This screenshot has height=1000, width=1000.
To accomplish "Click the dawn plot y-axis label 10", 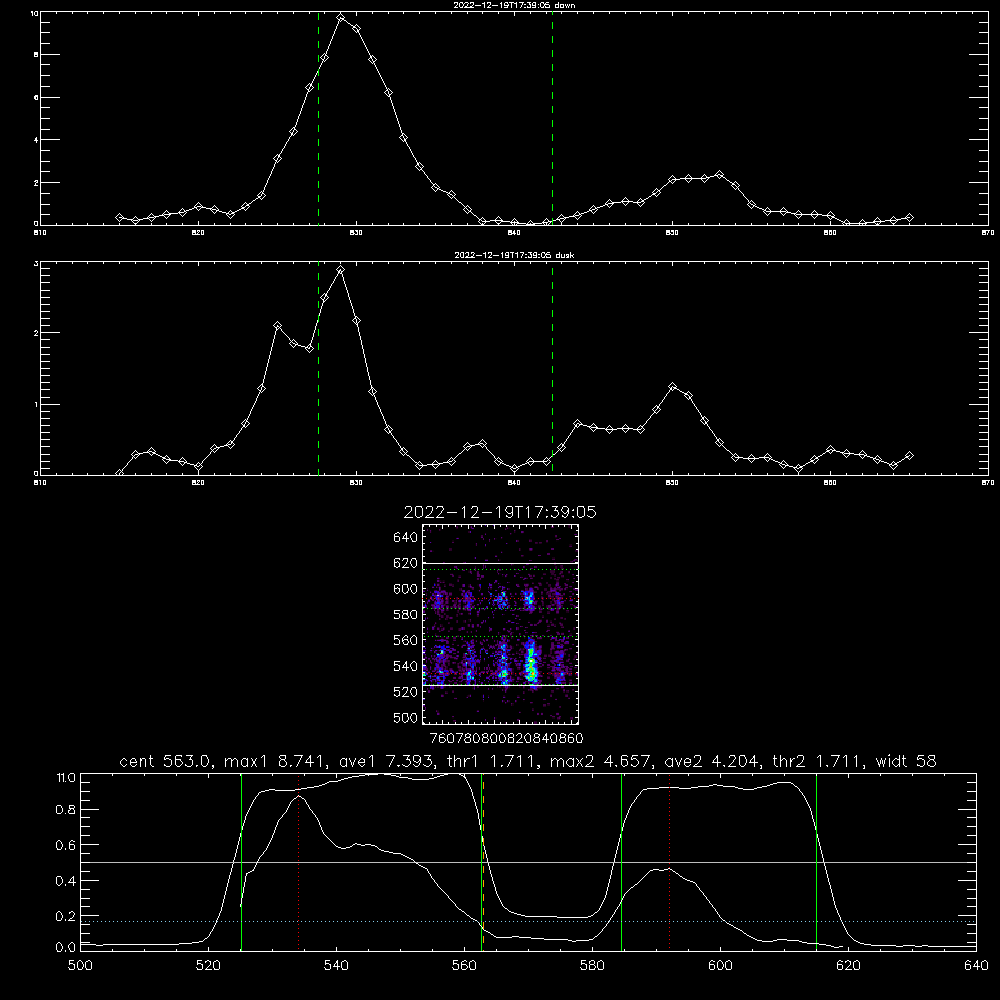I will [34, 13].
